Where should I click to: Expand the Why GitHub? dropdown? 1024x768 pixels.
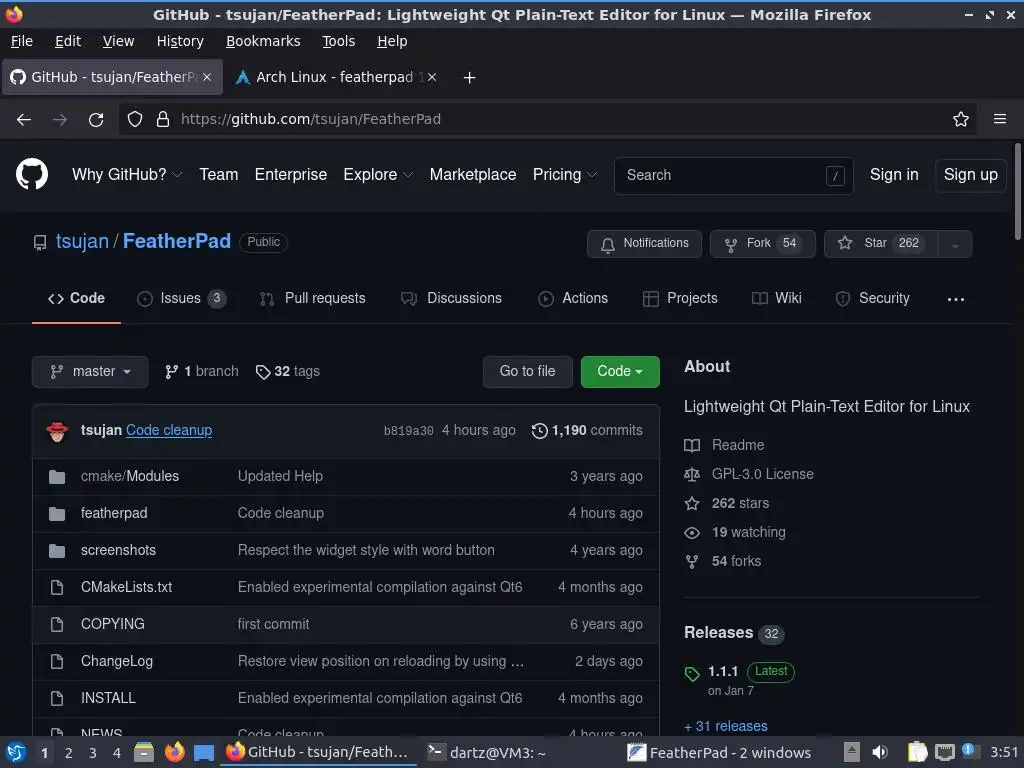[127, 174]
